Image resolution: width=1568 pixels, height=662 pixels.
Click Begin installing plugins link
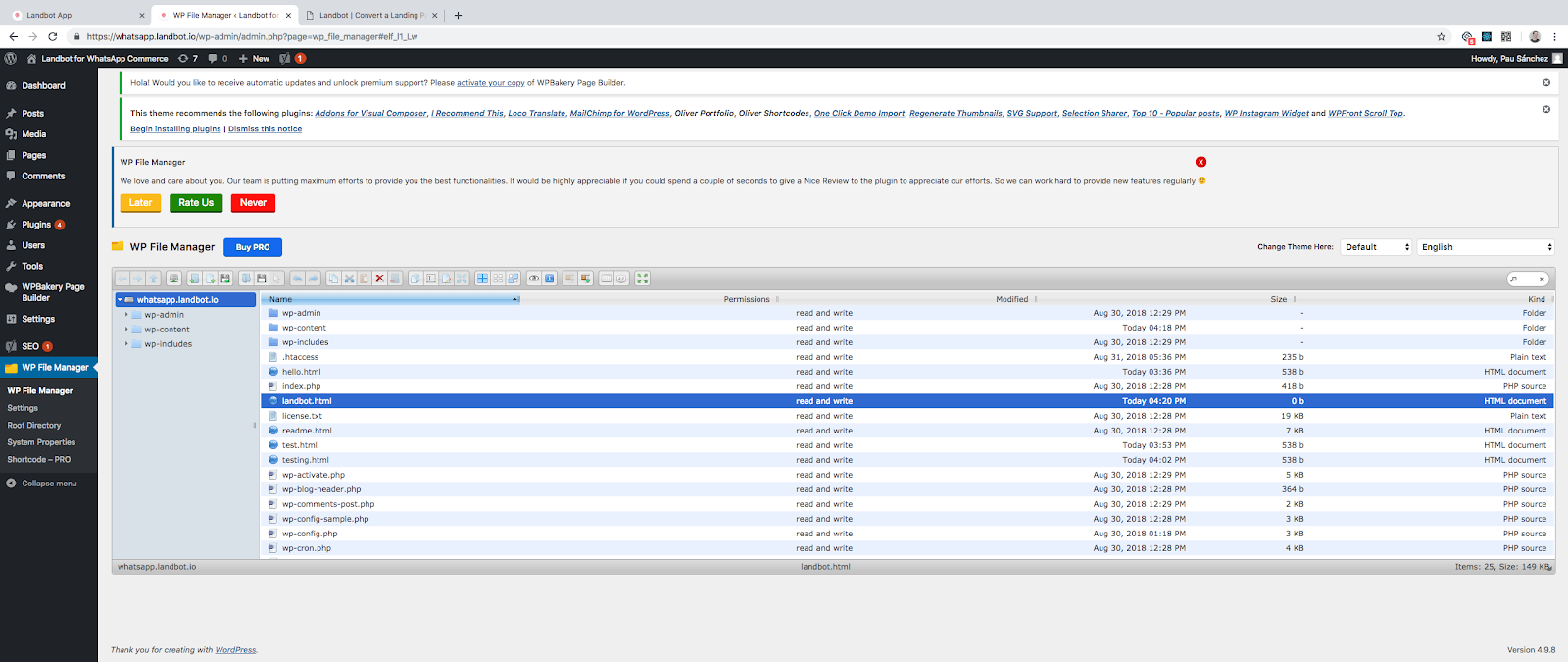(175, 129)
